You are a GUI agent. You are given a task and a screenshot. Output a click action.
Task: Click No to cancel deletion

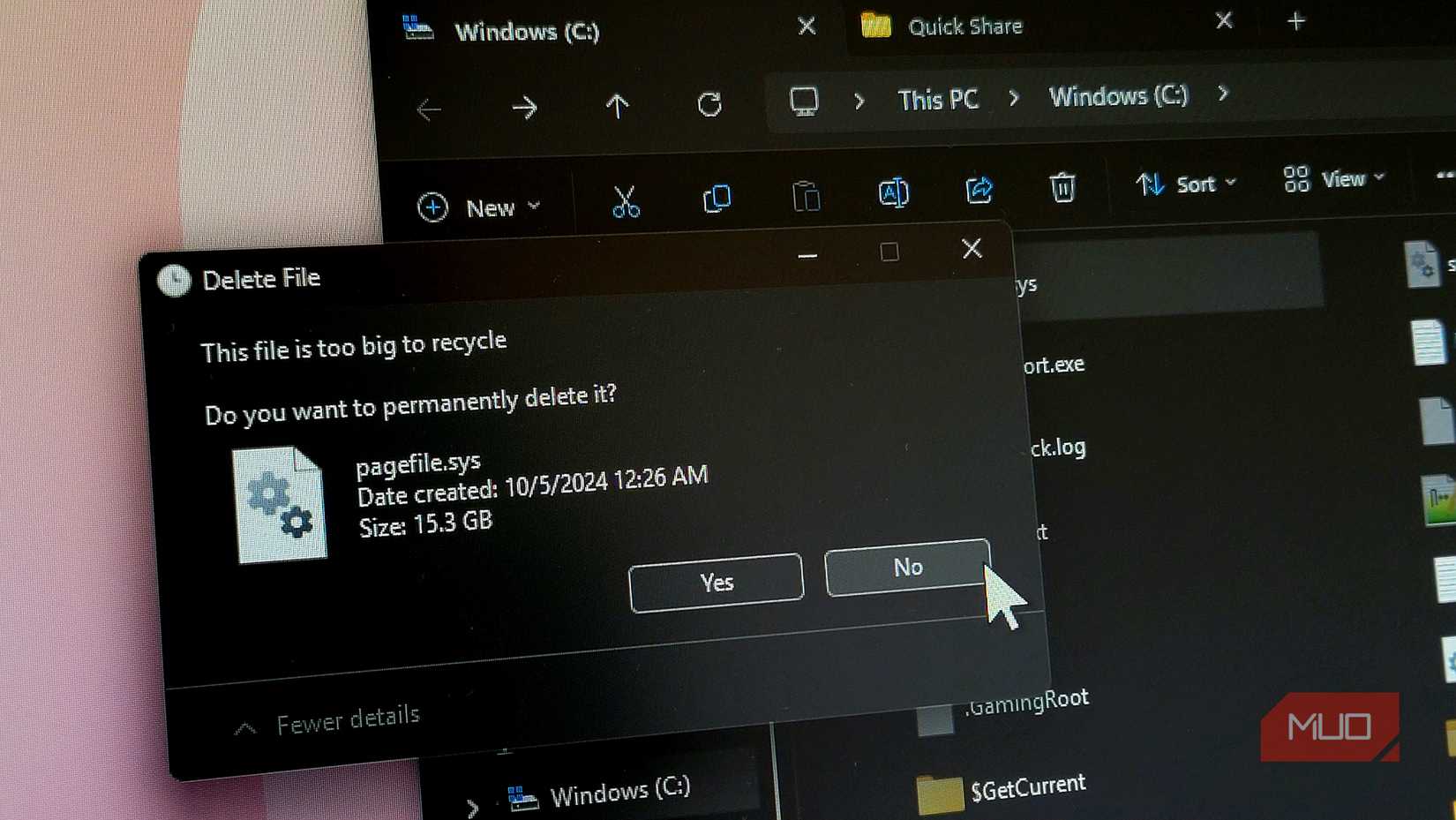point(906,569)
